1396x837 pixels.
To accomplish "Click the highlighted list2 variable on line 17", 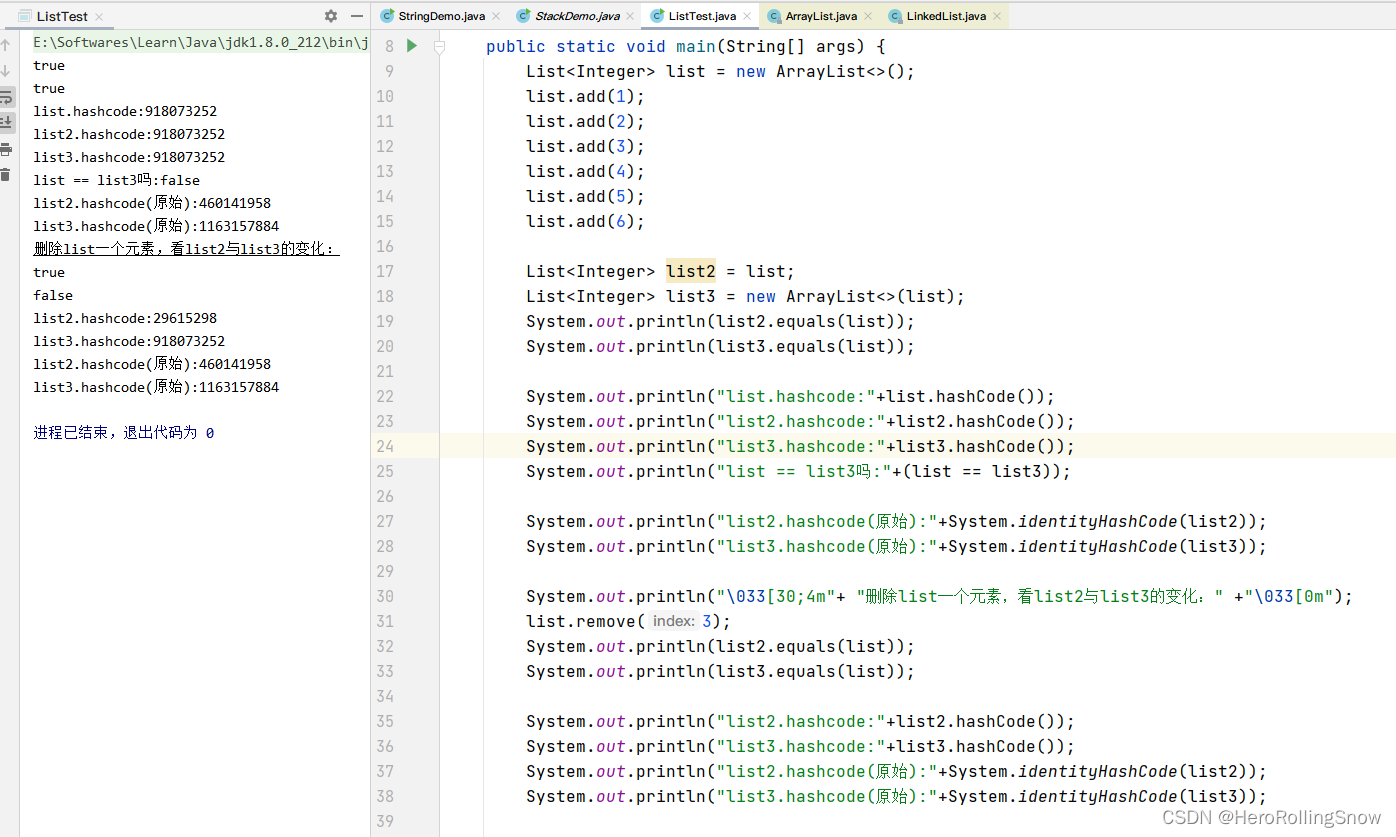I will 691,271.
